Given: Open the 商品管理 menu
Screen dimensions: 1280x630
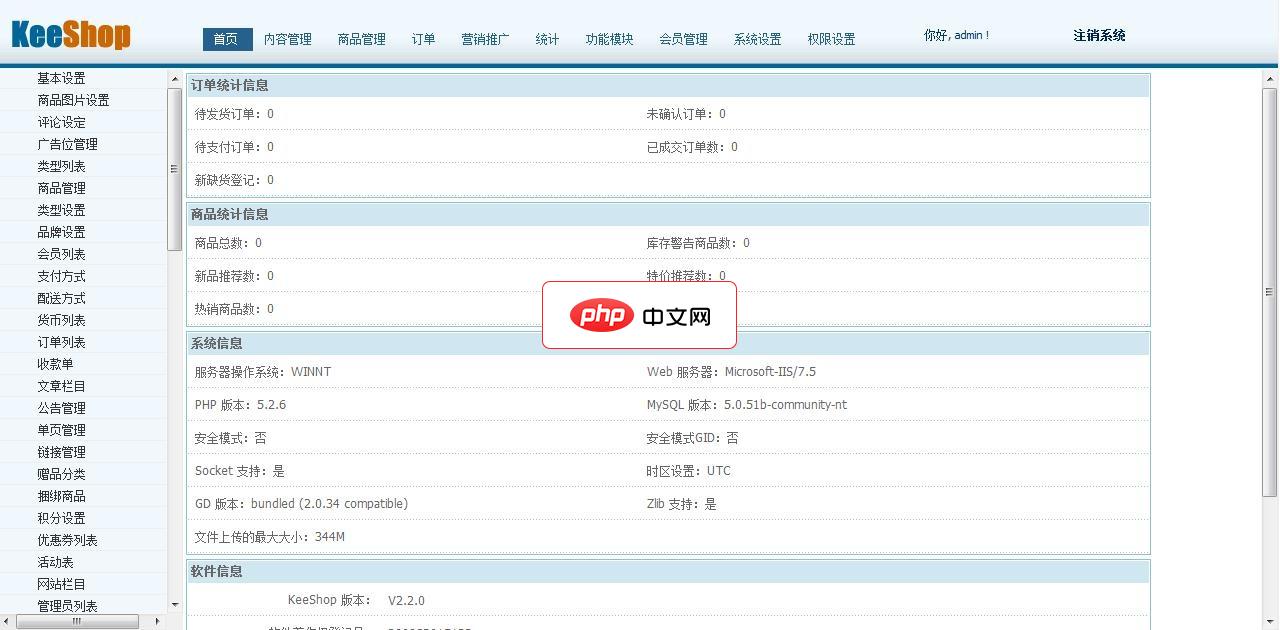Looking at the screenshot, I should (361, 39).
